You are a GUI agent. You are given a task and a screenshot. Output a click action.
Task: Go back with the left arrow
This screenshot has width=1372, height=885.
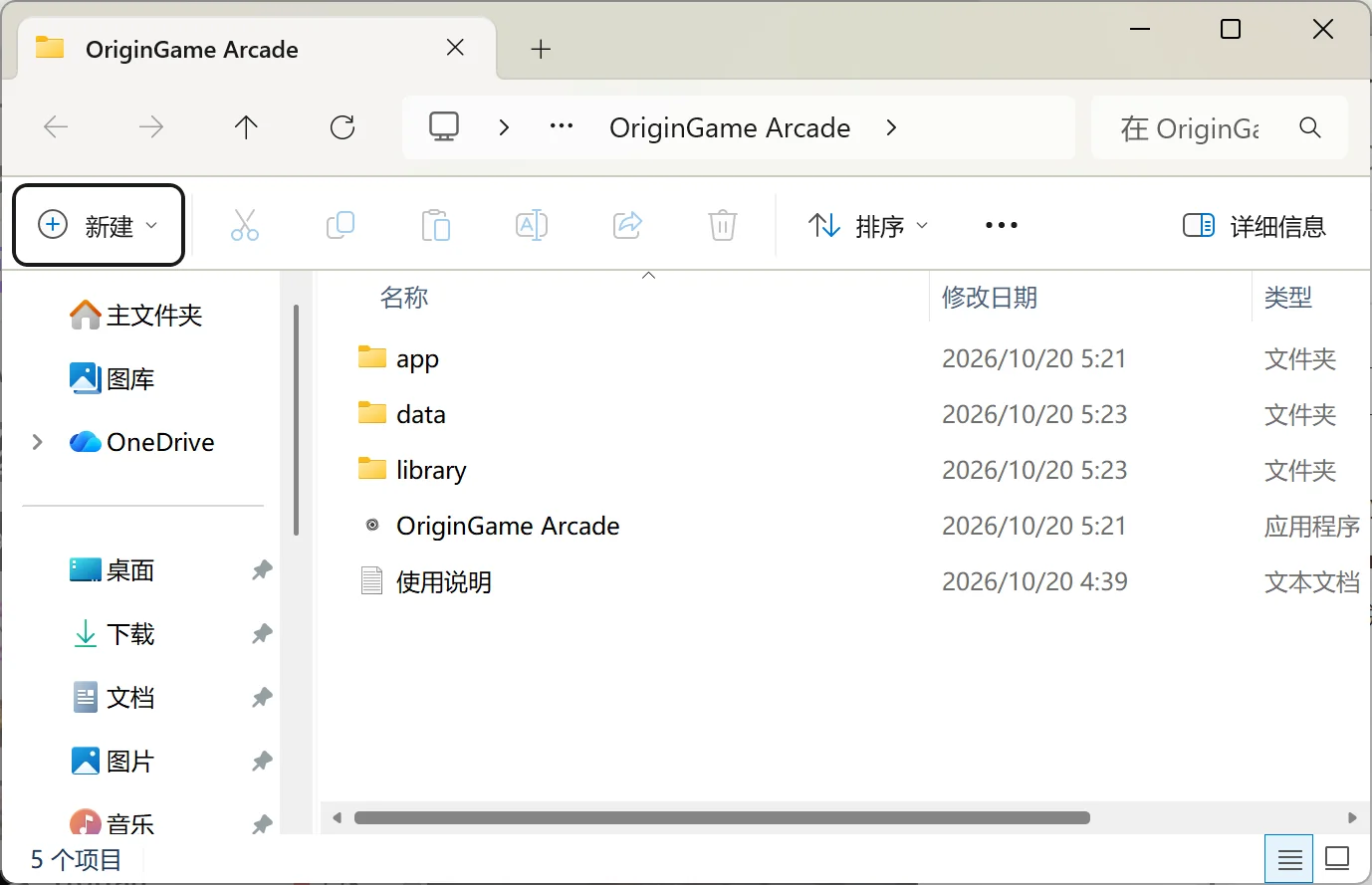click(x=56, y=127)
